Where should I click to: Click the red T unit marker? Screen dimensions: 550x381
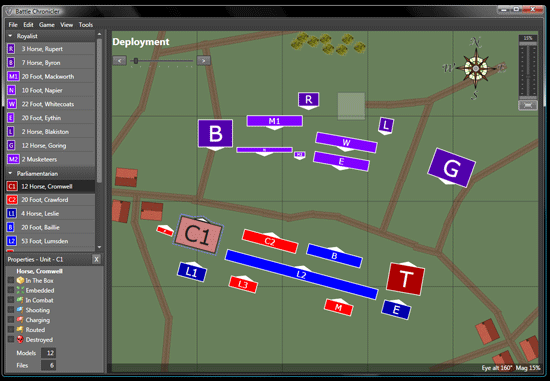point(405,279)
